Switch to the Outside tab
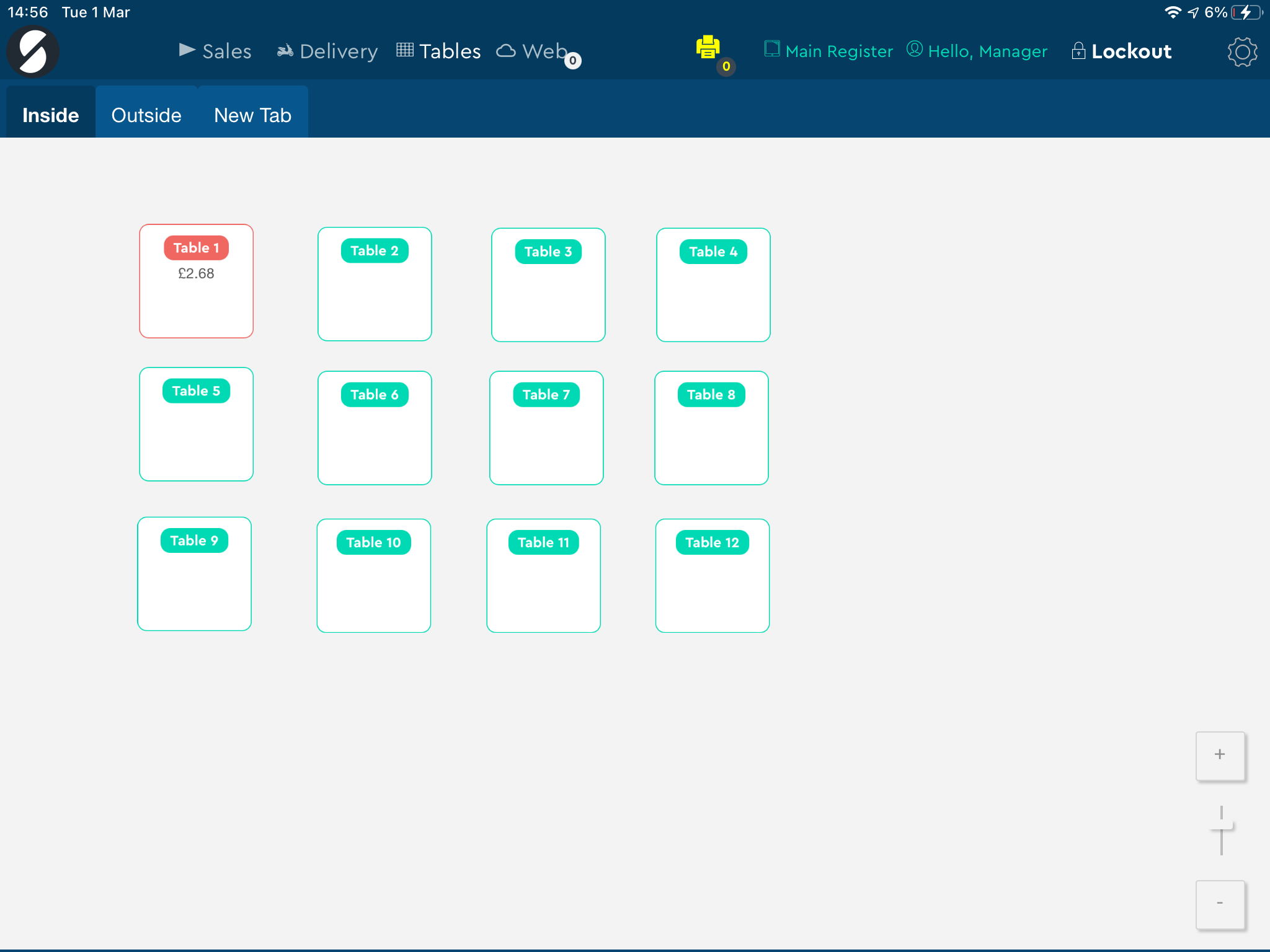1270x952 pixels. coord(146,115)
